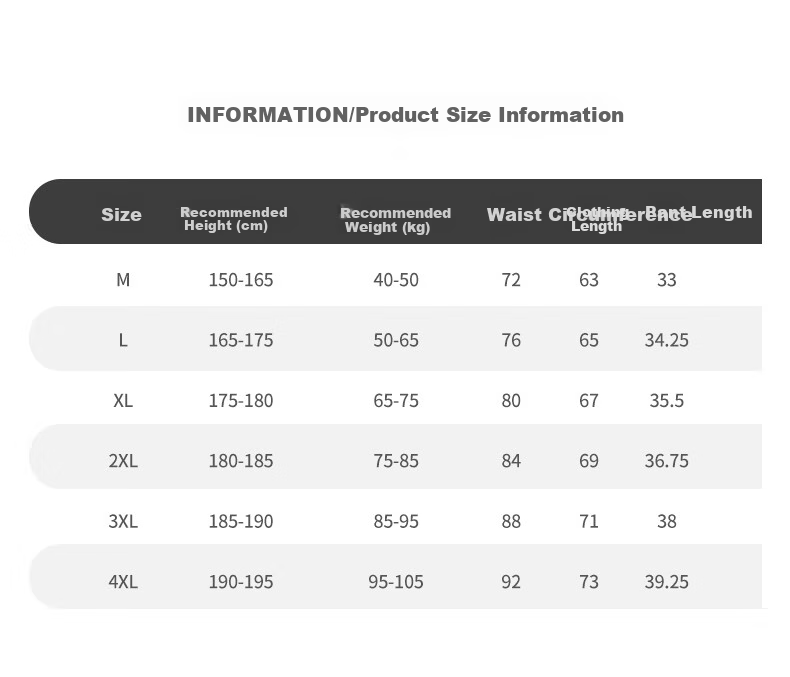Select the 3XL size label
Viewport: 790px width, 677px height.
[x=123, y=521]
